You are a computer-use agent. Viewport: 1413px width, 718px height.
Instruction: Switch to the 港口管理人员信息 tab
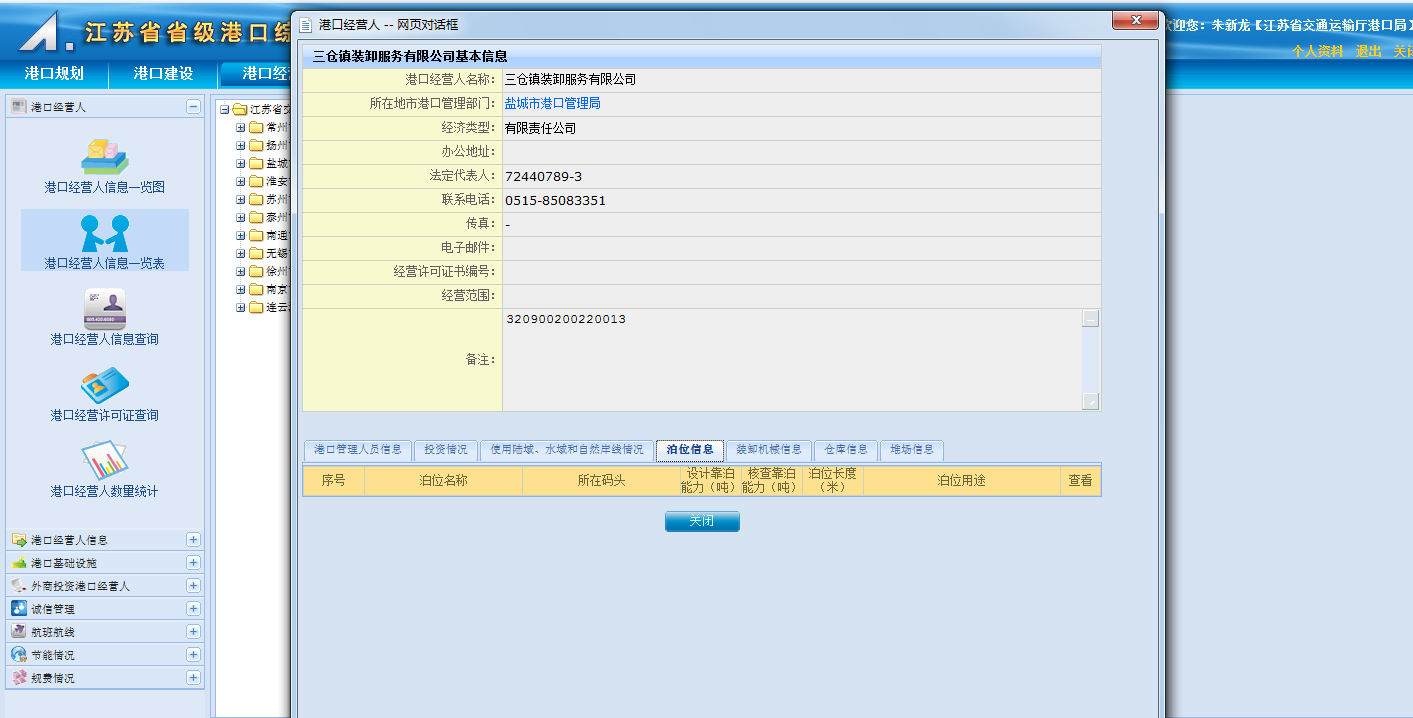click(357, 450)
